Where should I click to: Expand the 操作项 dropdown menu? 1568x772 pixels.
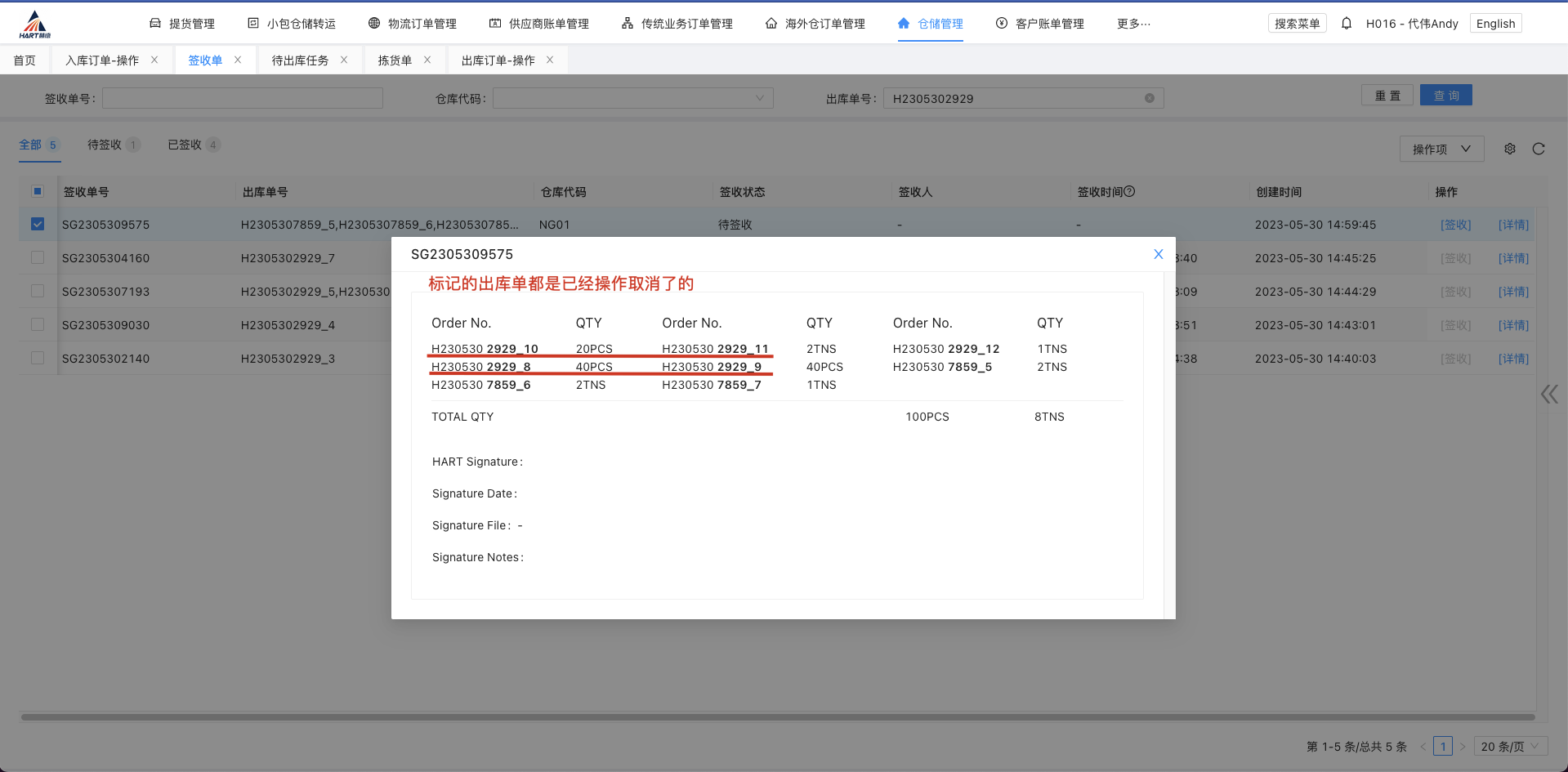(1441, 149)
